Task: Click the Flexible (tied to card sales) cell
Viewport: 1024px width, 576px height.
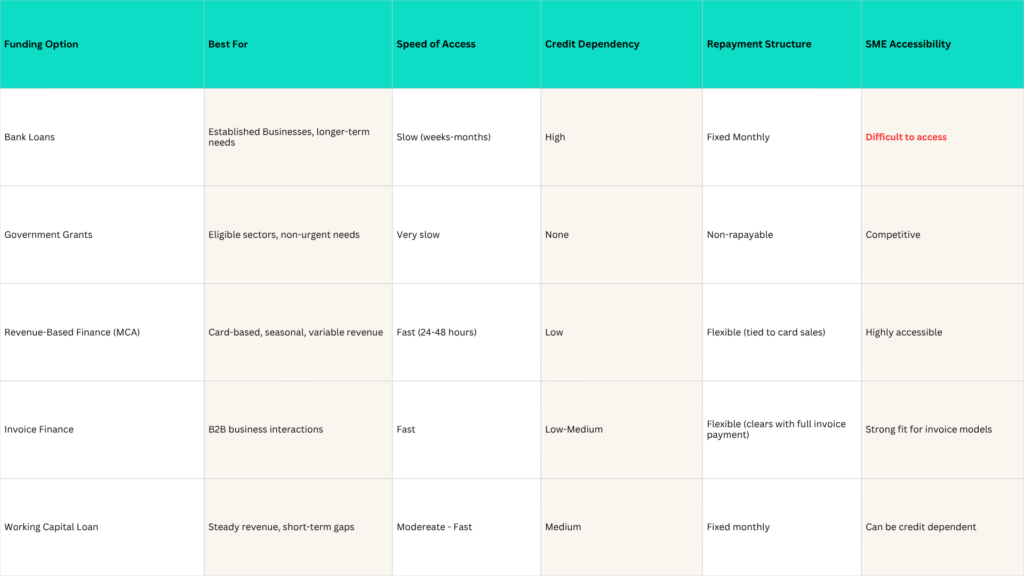Action: pyautogui.click(x=766, y=332)
